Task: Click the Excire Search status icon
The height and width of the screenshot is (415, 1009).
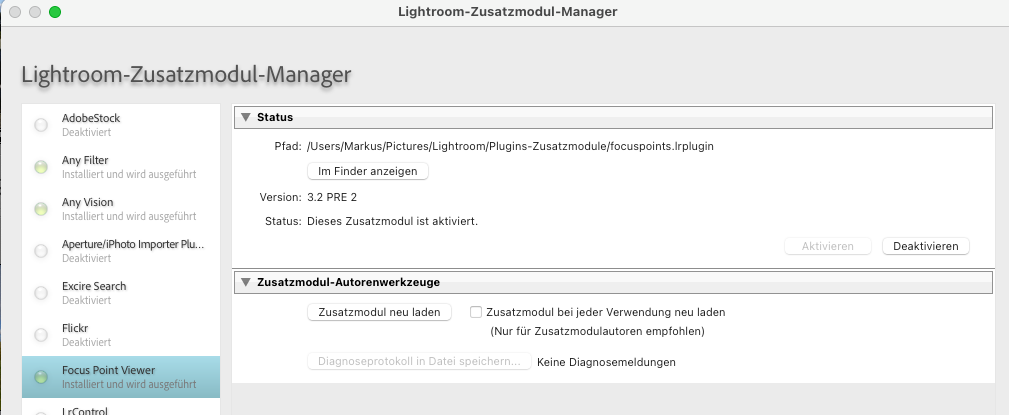Action: click(x=41, y=293)
